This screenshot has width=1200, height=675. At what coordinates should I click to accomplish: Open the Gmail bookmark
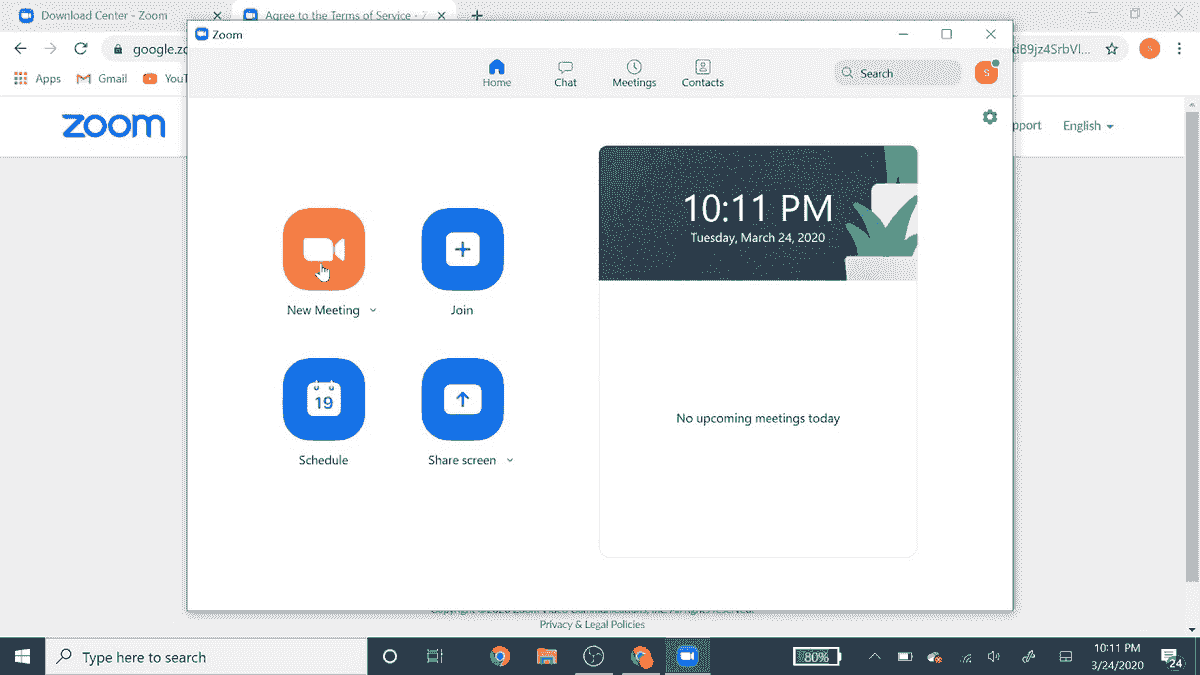[102, 79]
